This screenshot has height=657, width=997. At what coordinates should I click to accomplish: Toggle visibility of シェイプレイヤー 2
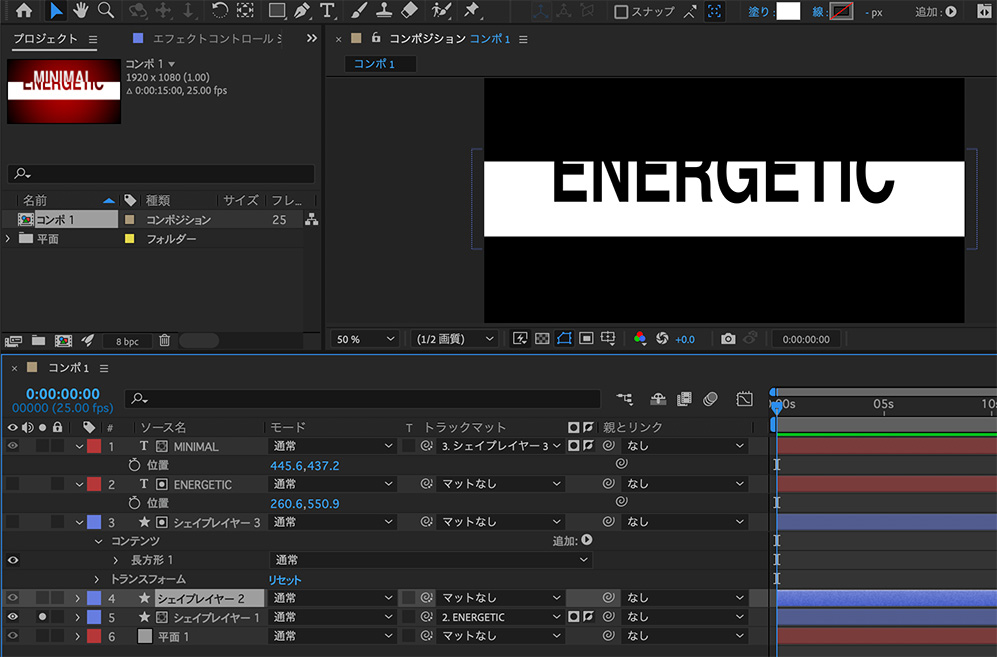click(x=12, y=598)
